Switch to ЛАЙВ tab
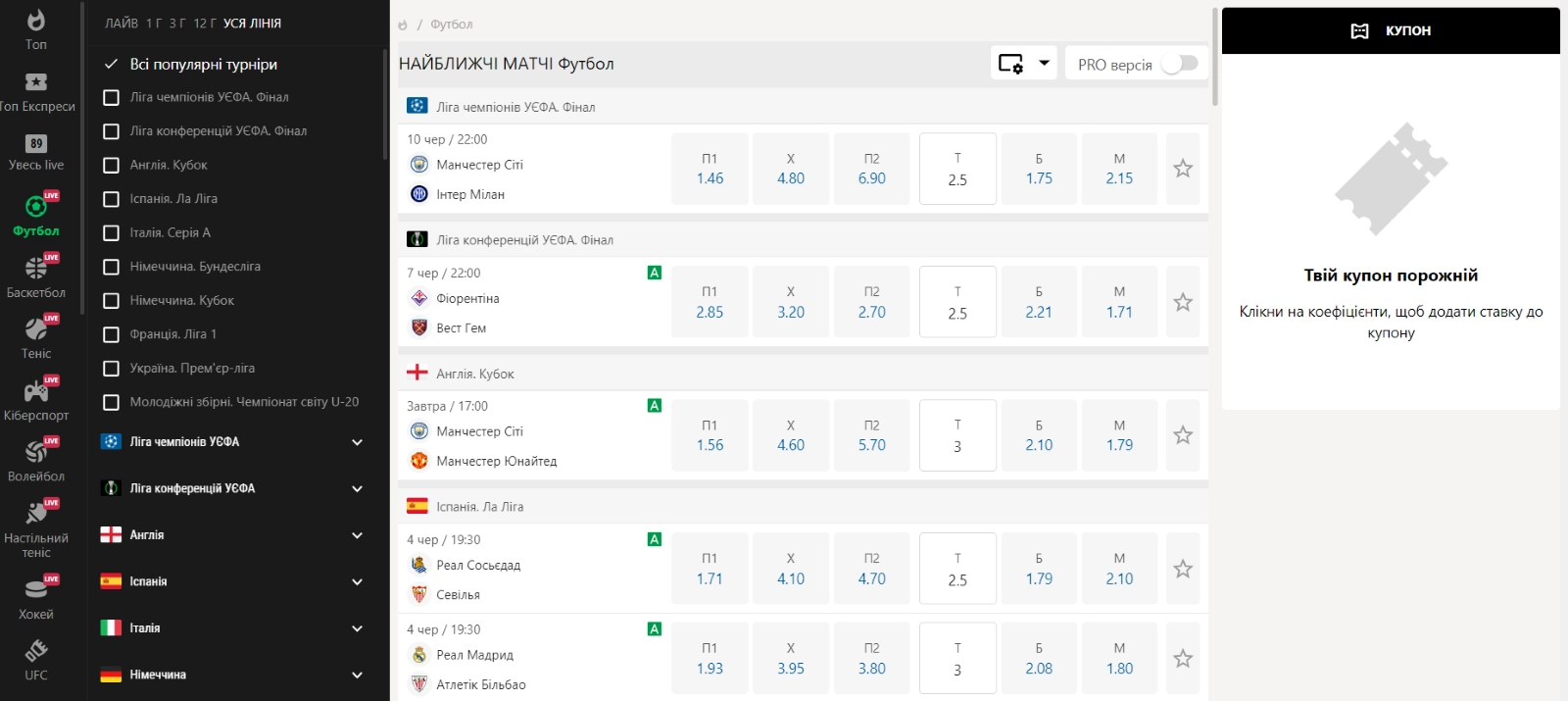The image size is (1568, 701). coord(122,24)
